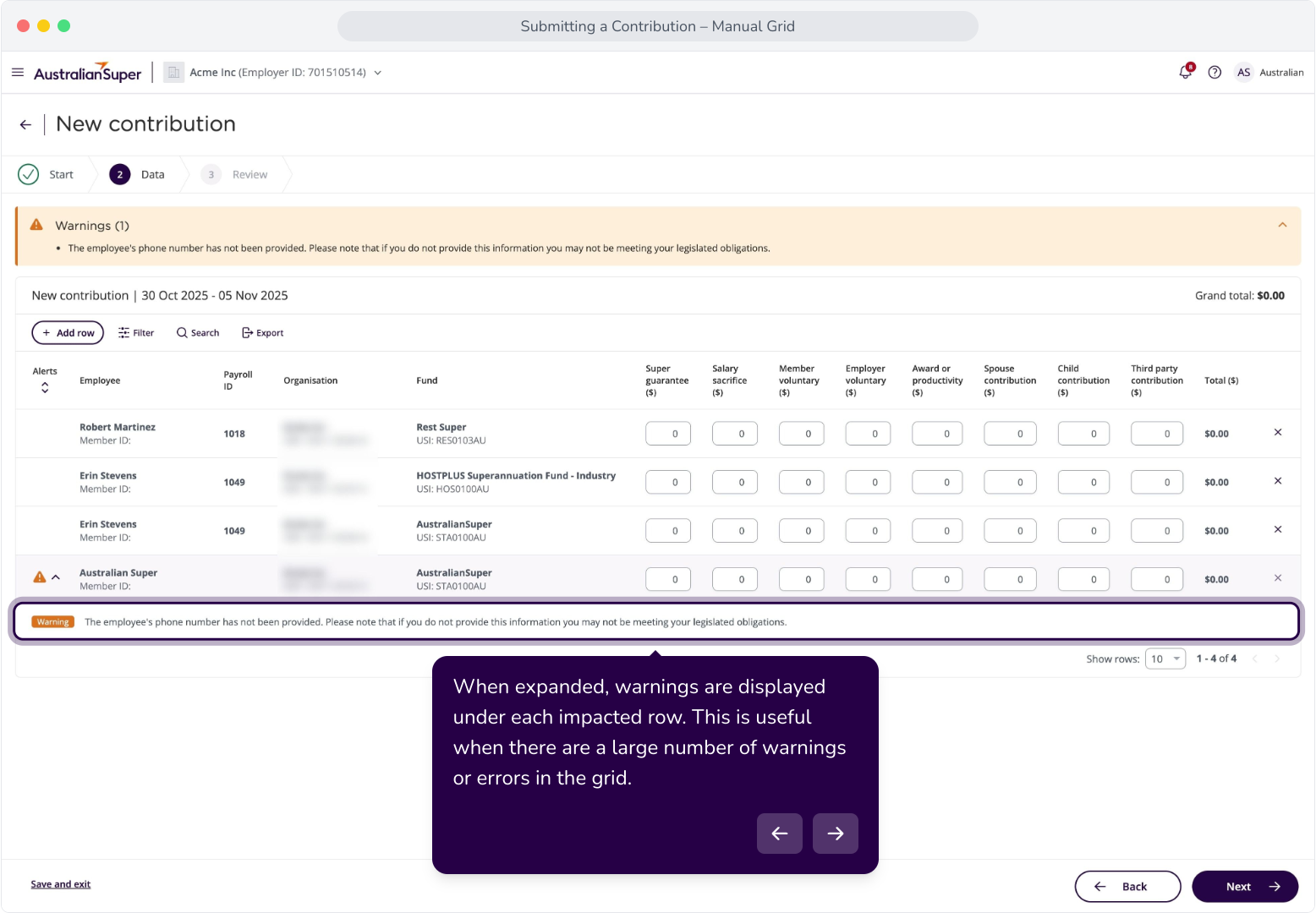Expand the Acme Inc employer dropdown
The height and width of the screenshot is (913, 1316).
(x=378, y=73)
